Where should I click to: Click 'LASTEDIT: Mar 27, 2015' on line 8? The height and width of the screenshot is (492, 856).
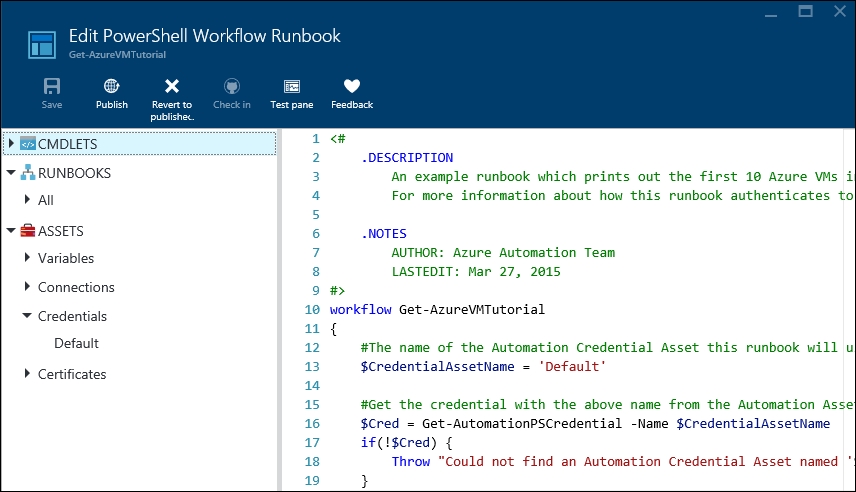476,272
